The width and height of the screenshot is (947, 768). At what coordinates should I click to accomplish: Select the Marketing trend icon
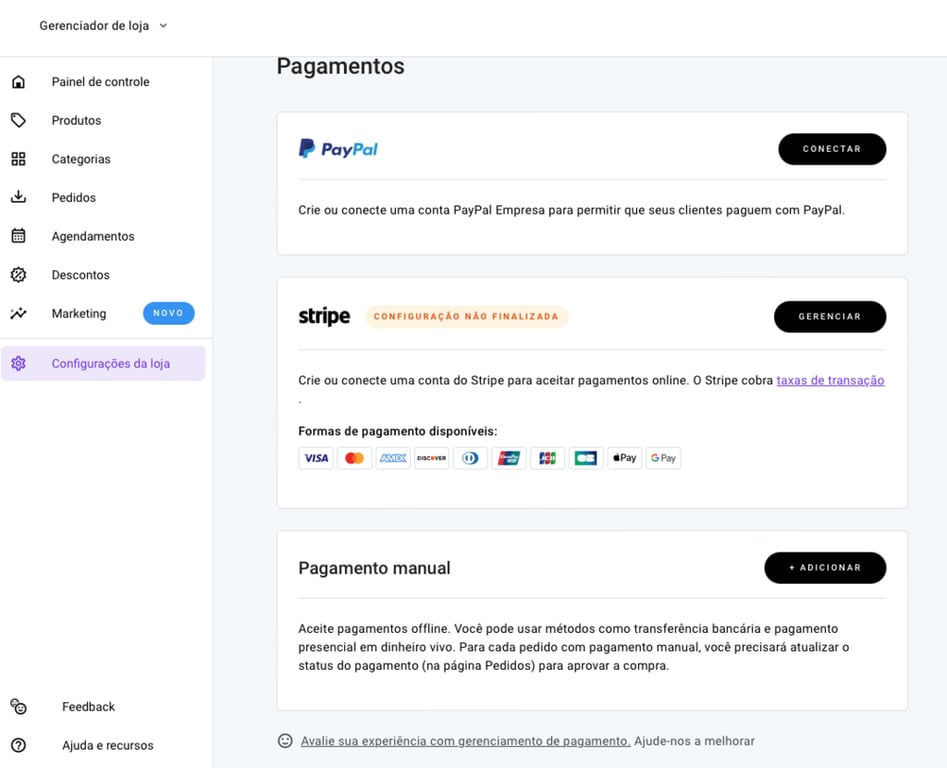[x=19, y=313]
